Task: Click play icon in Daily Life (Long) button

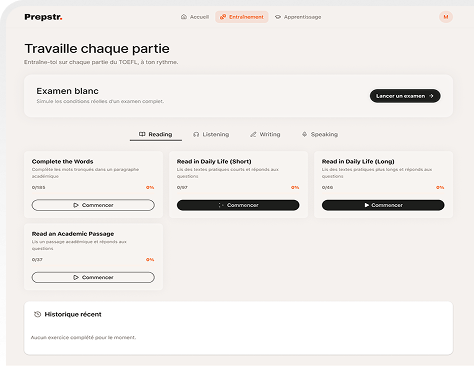Action: 367,205
